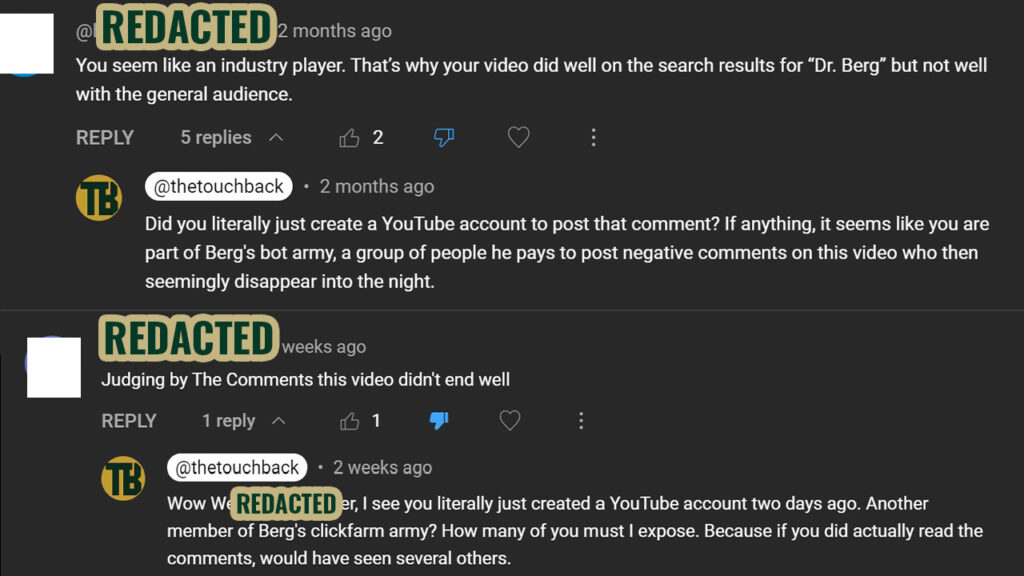
Task: Collapse the 1 reply thread
Action: click(x=244, y=421)
